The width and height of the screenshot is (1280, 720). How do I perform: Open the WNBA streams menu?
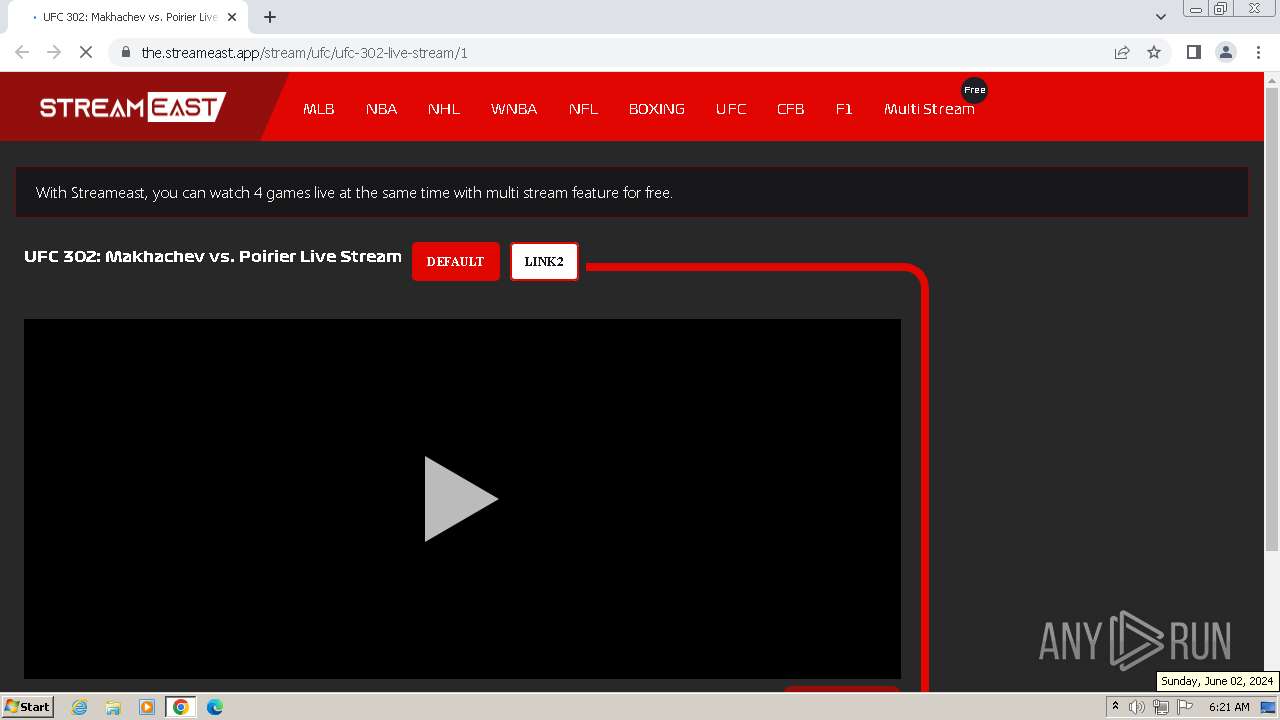point(514,109)
